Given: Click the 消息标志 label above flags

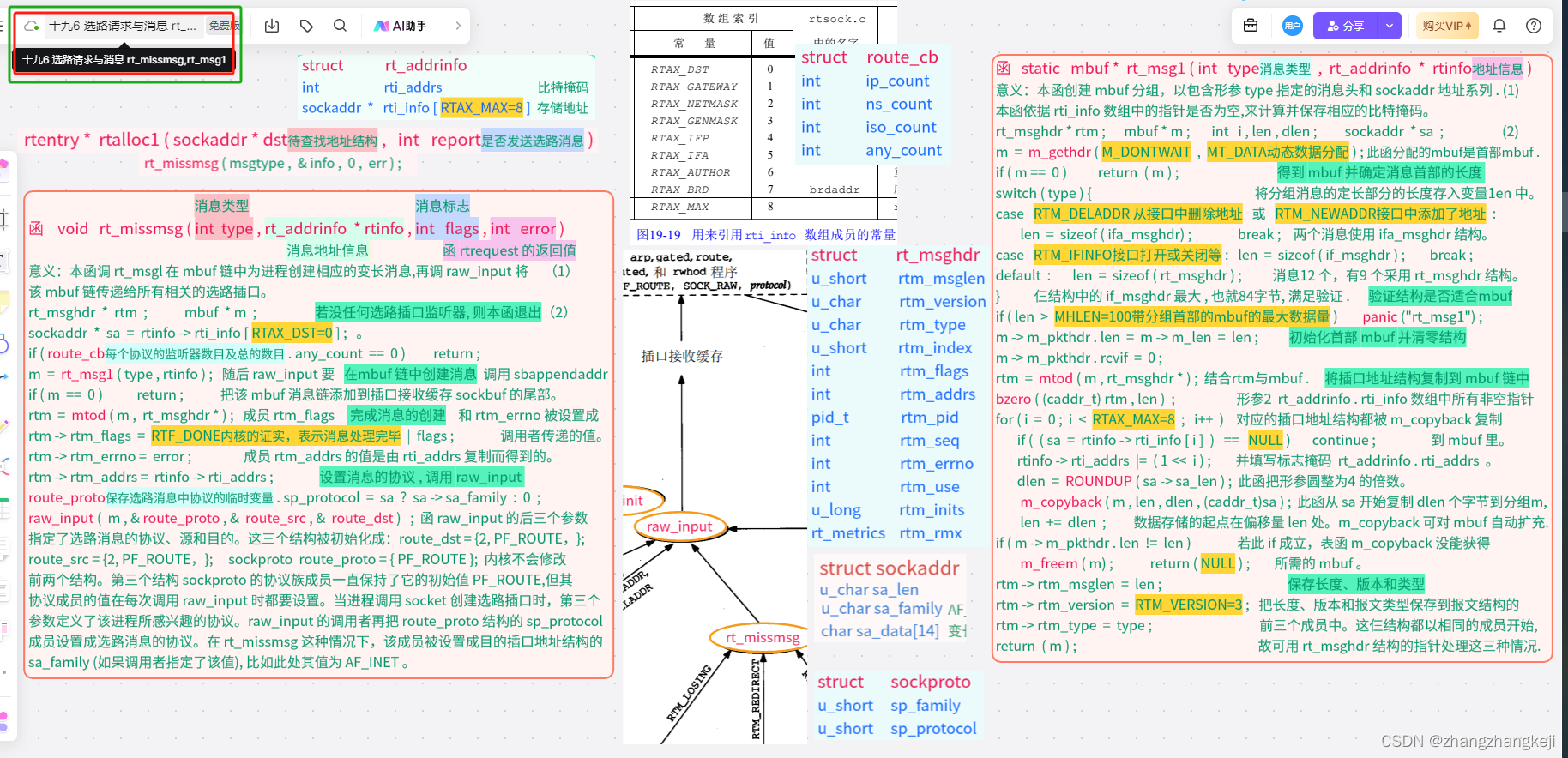Looking at the screenshot, I should 443,206.
